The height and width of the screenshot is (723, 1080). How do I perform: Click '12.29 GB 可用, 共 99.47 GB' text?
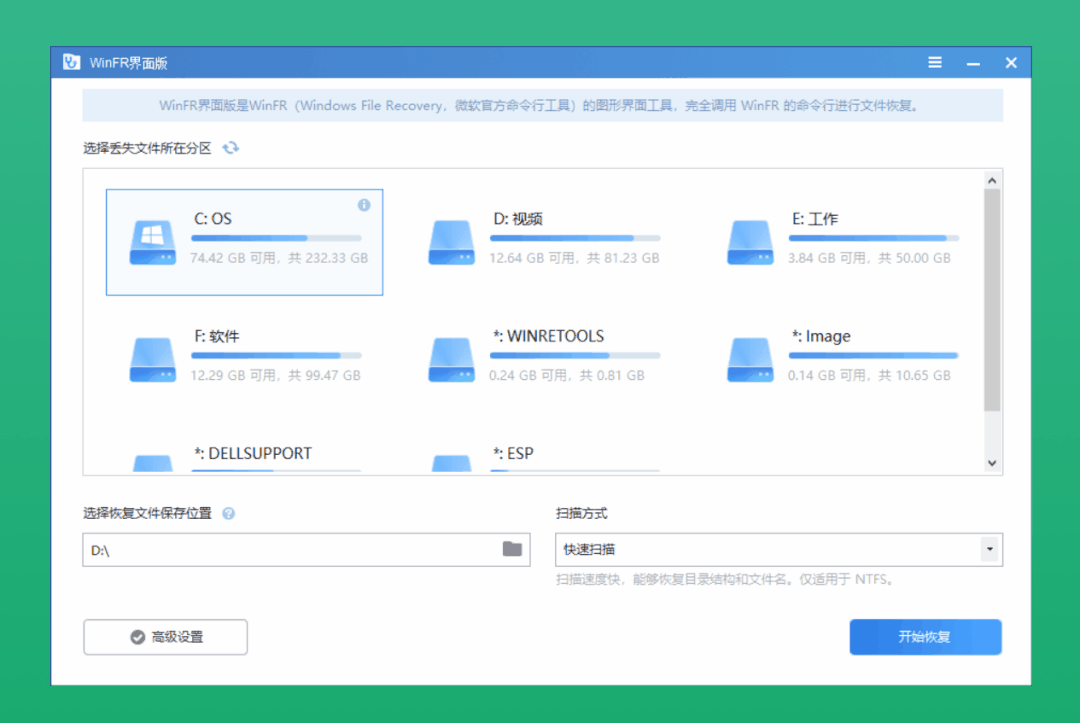pyautogui.click(x=276, y=375)
